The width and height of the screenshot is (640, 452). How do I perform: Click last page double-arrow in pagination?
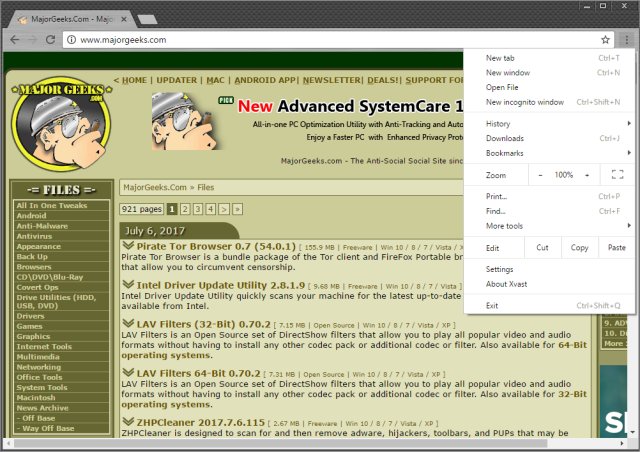(x=237, y=209)
